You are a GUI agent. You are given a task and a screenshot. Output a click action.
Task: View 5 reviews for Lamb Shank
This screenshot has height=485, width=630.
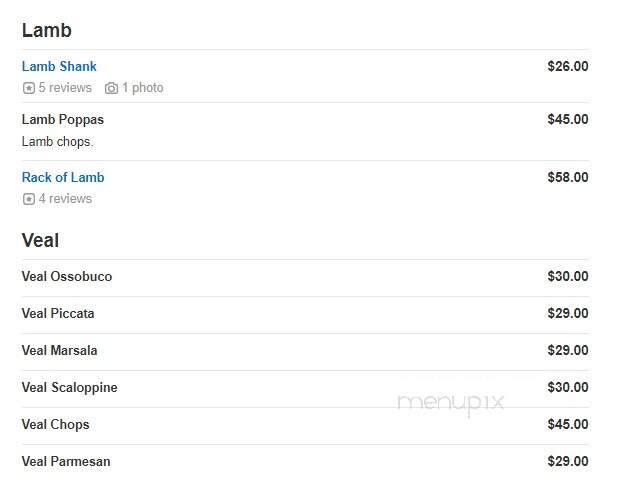(x=65, y=88)
